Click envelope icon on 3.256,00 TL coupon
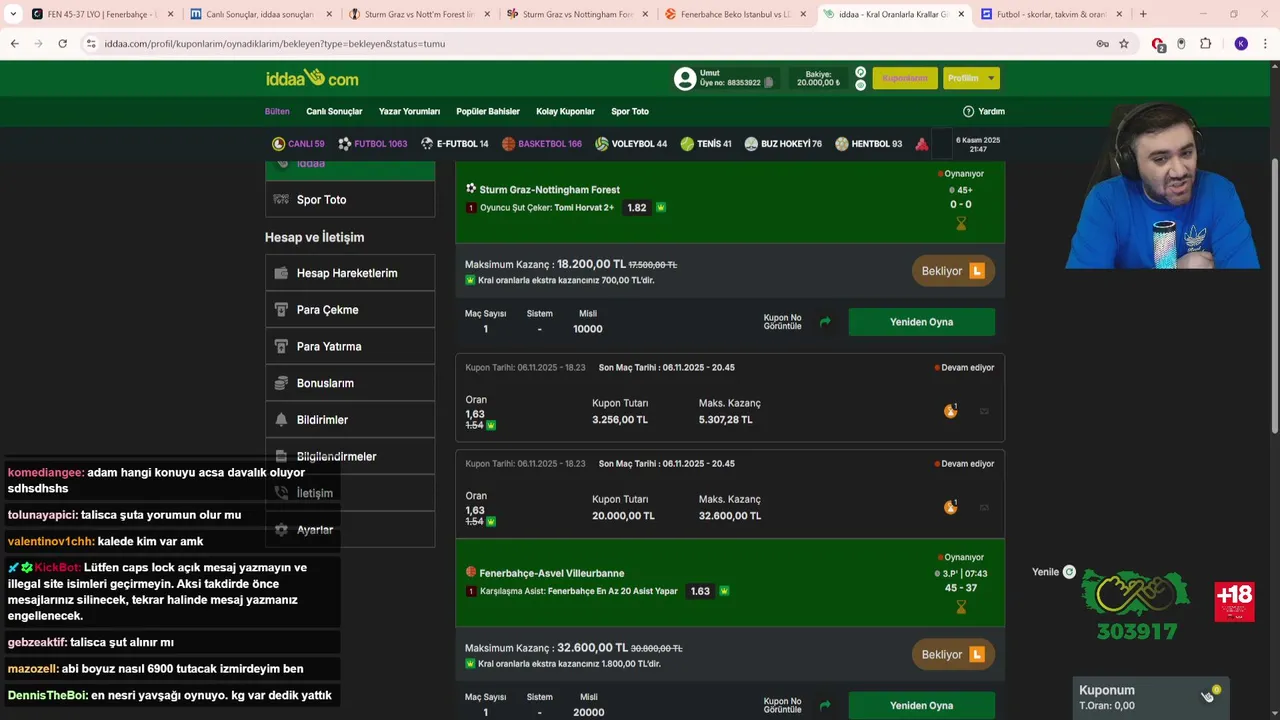 (x=984, y=411)
